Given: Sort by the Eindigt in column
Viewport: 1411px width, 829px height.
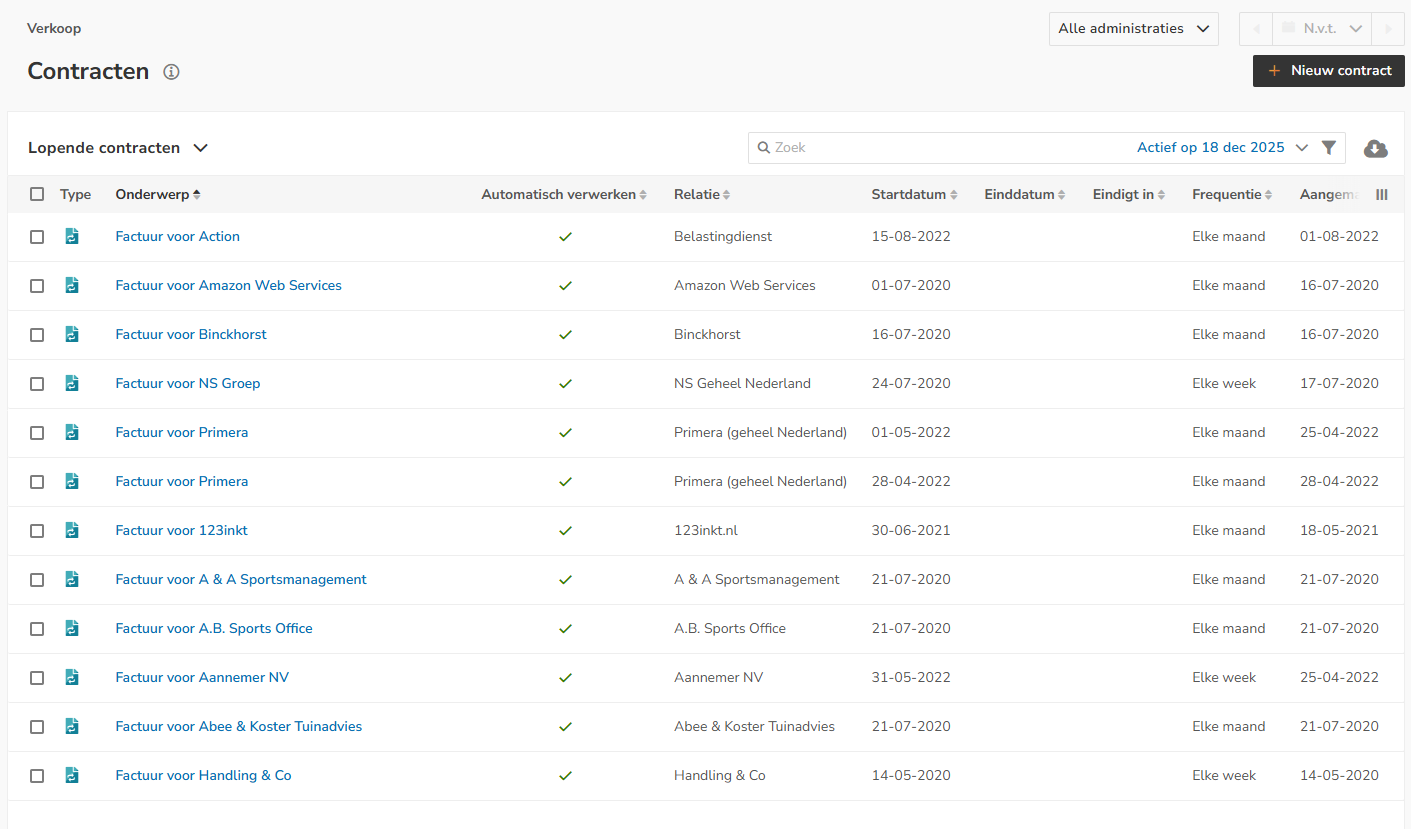Looking at the screenshot, I should coord(1129,195).
